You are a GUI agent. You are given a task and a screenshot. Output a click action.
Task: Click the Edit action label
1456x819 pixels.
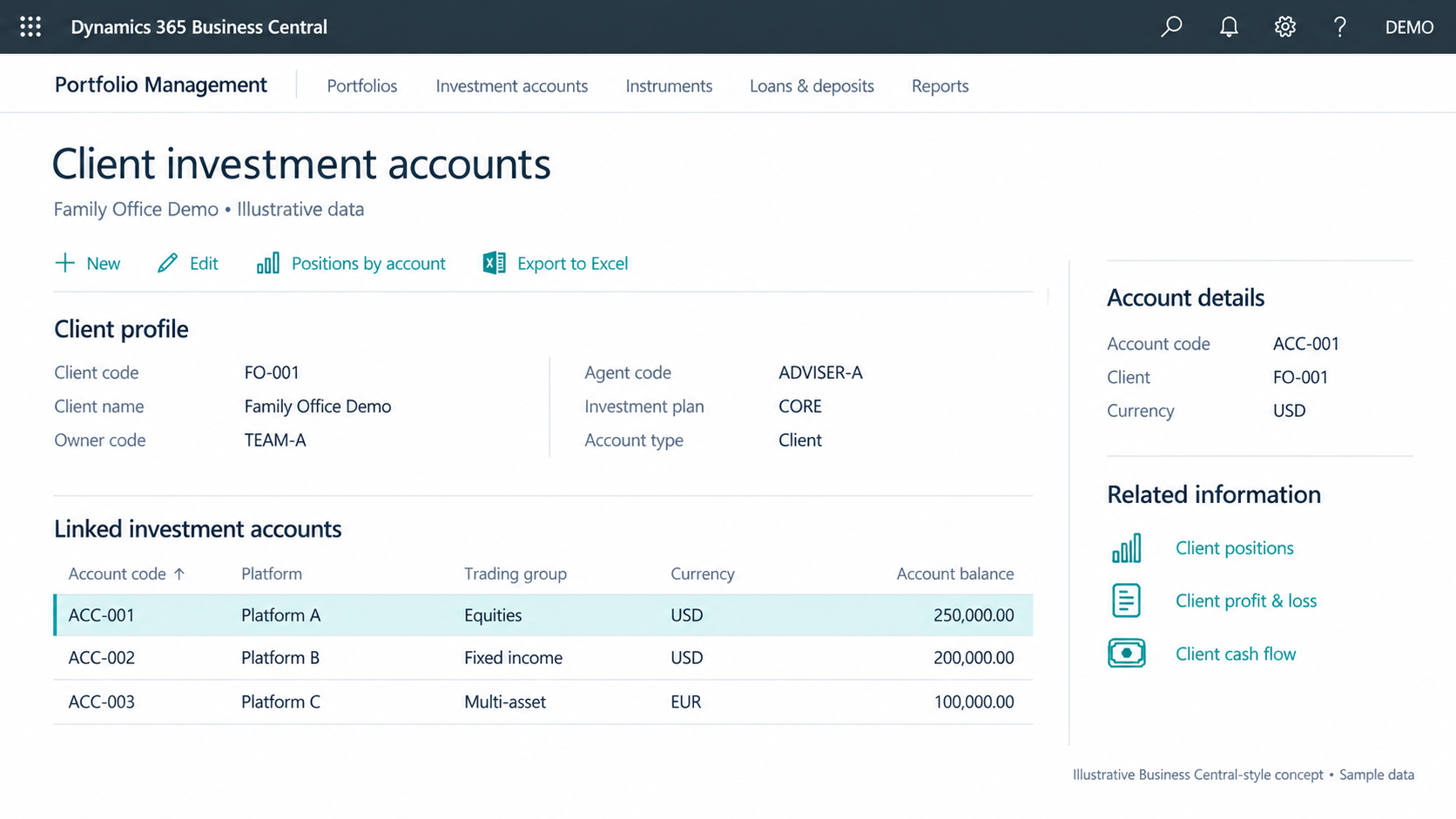tap(204, 264)
